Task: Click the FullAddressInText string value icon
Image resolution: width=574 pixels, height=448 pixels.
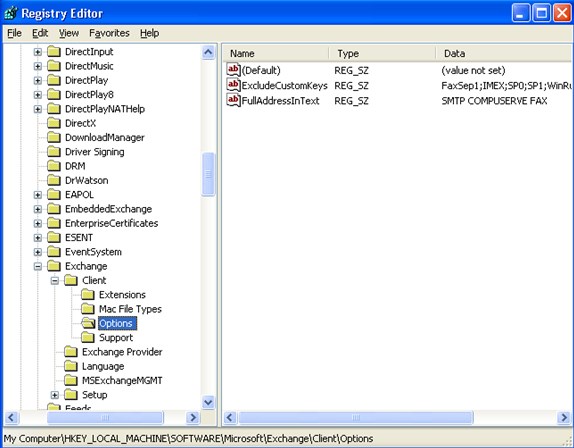Action: coord(233,100)
